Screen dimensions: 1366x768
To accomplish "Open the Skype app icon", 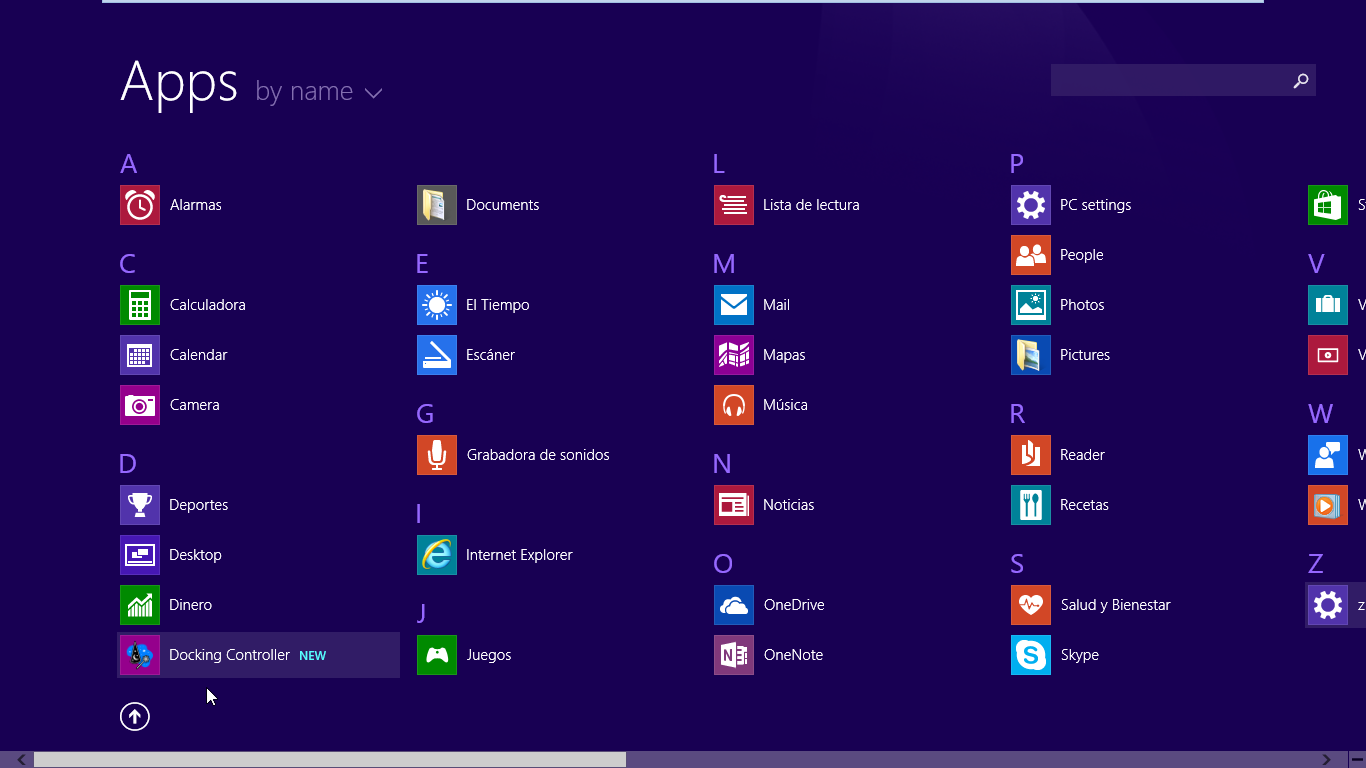I will tap(1031, 655).
